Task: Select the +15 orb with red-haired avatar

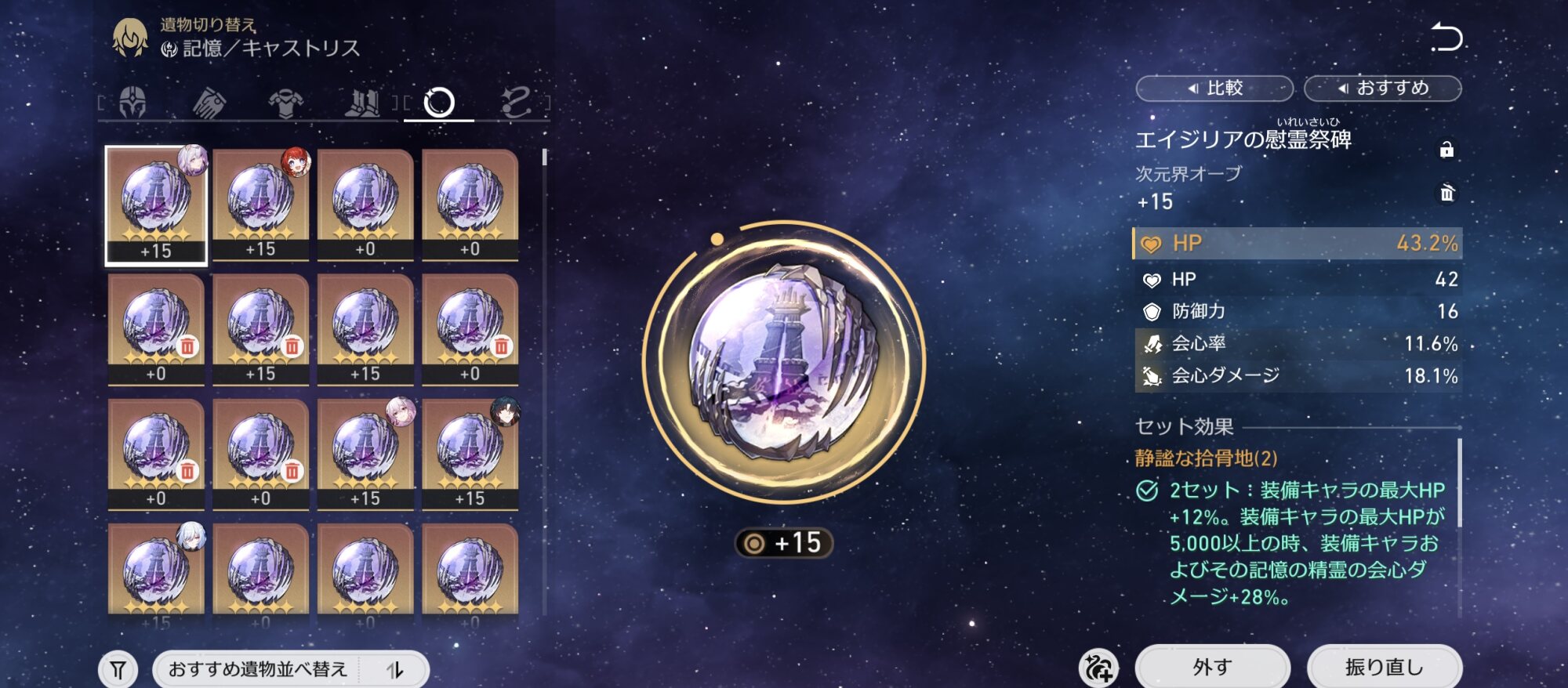Action: pos(261,205)
